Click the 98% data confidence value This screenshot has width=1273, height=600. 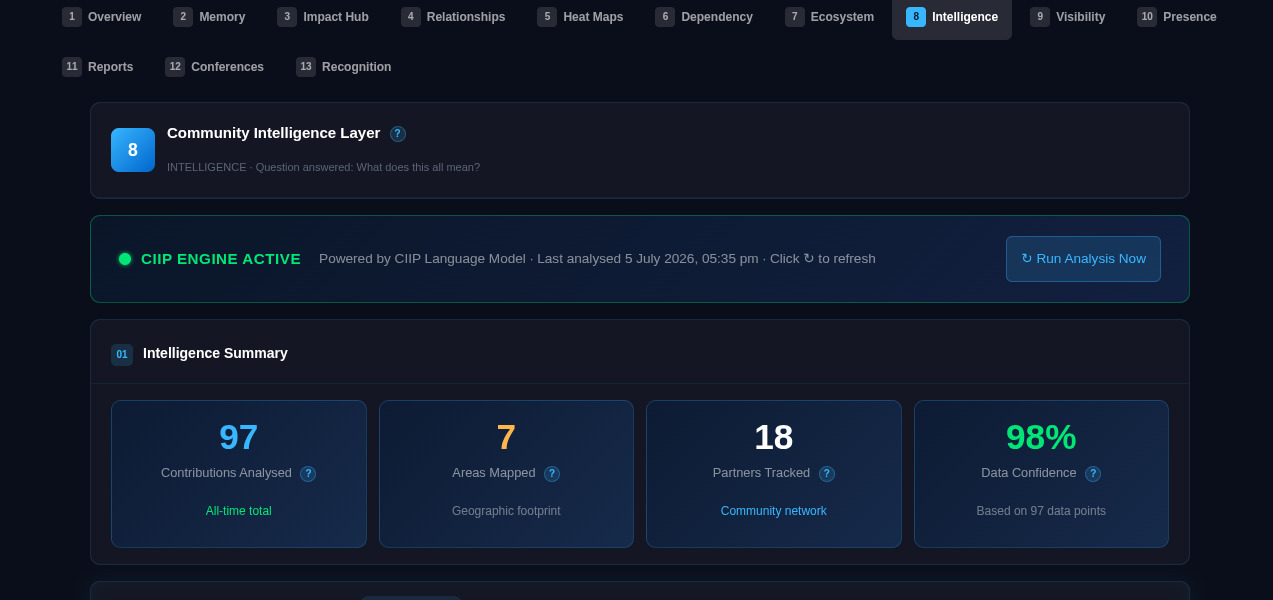tap(1041, 437)
